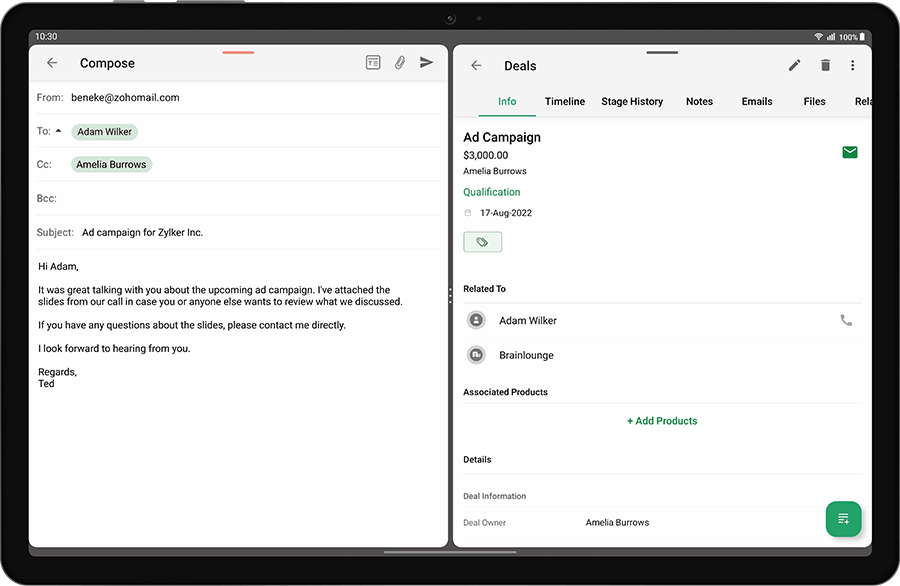900x586 pixels.
Task: Go back from the Compose screen
Action: pos(52,63)
